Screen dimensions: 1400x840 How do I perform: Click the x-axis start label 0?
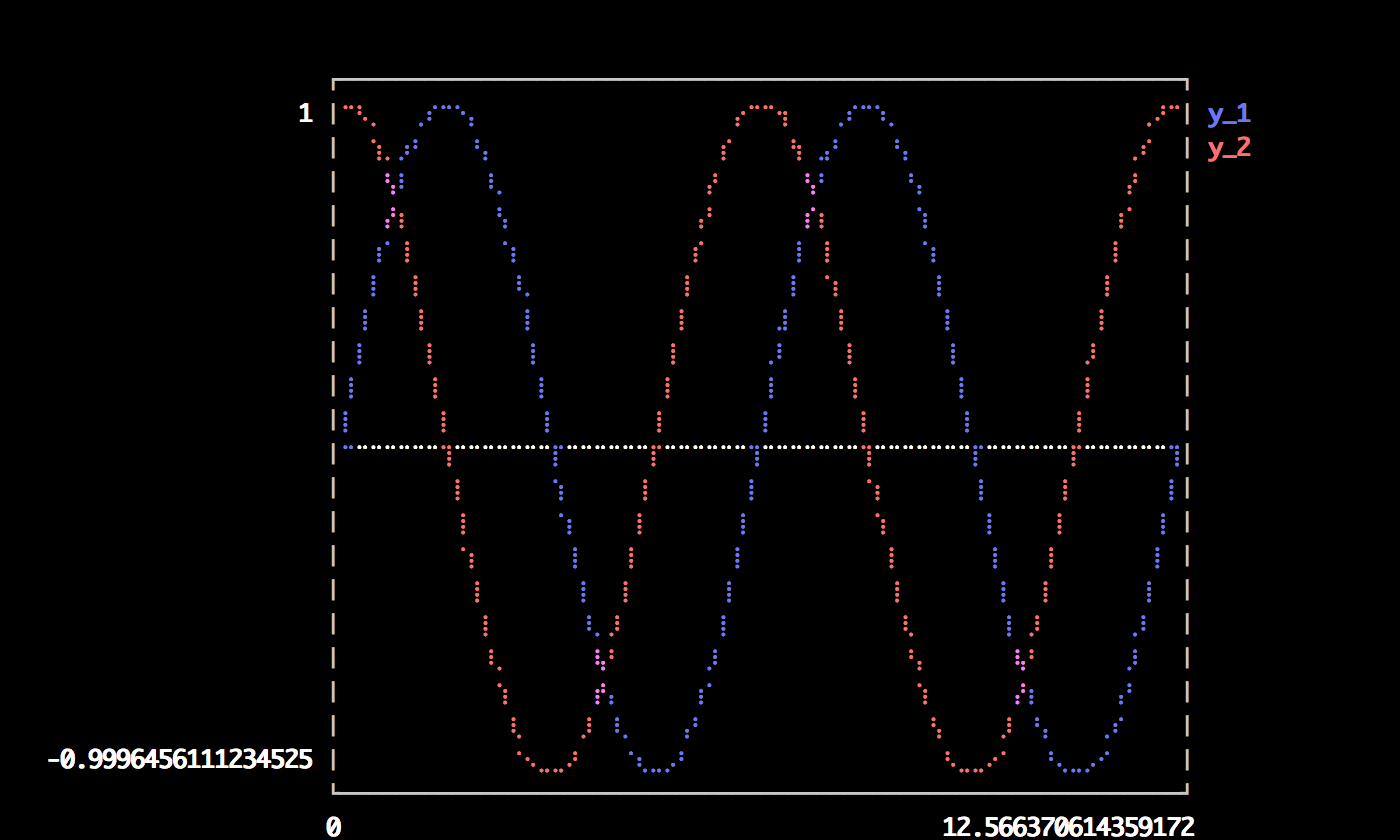pyautogui.click(x=333, y=827)
